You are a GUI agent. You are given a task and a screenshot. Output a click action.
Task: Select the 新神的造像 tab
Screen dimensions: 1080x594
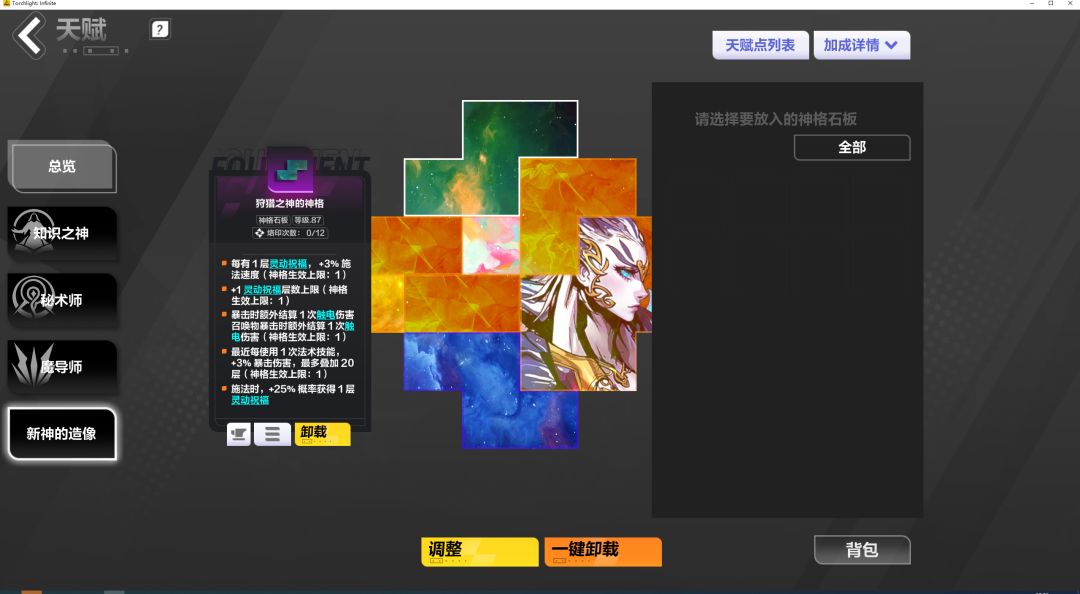(x=62, y=433)
